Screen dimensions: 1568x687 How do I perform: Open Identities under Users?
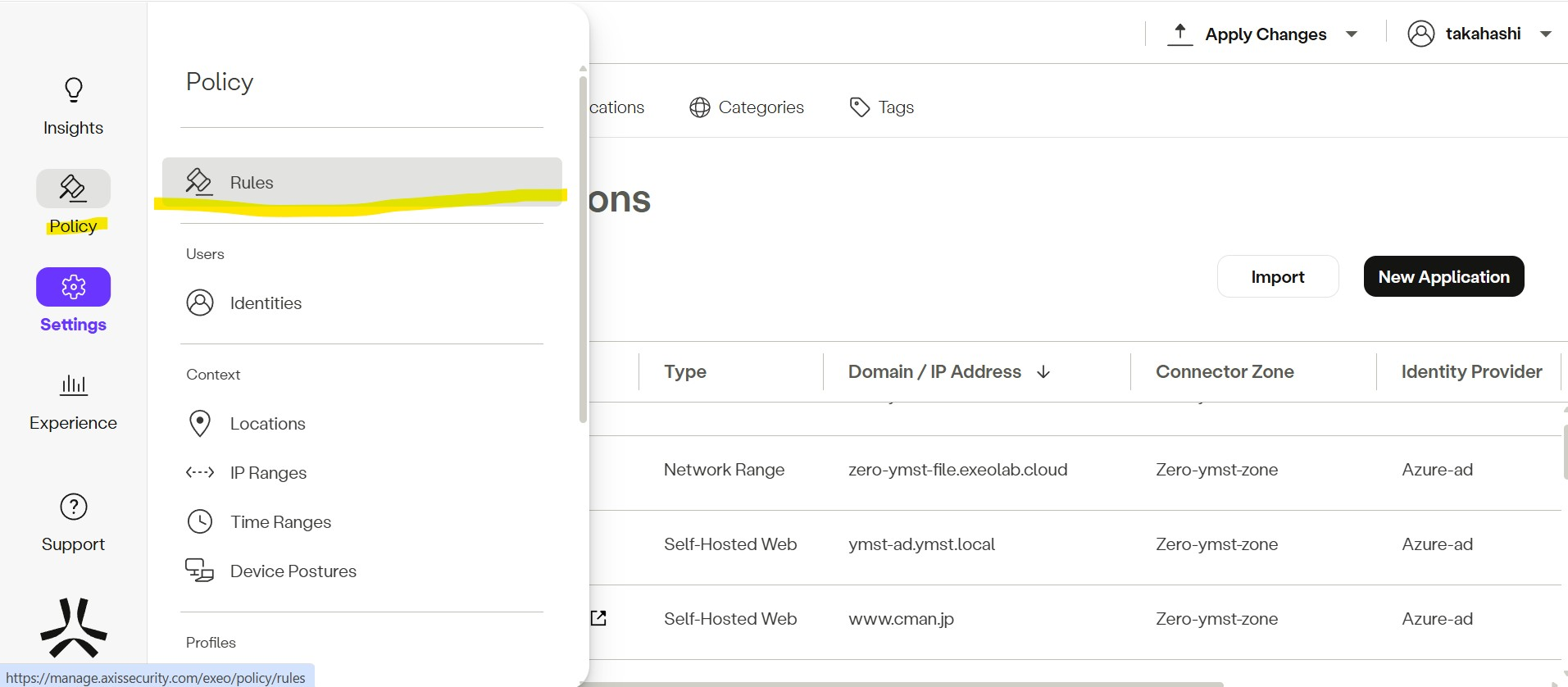click(266, 303)
